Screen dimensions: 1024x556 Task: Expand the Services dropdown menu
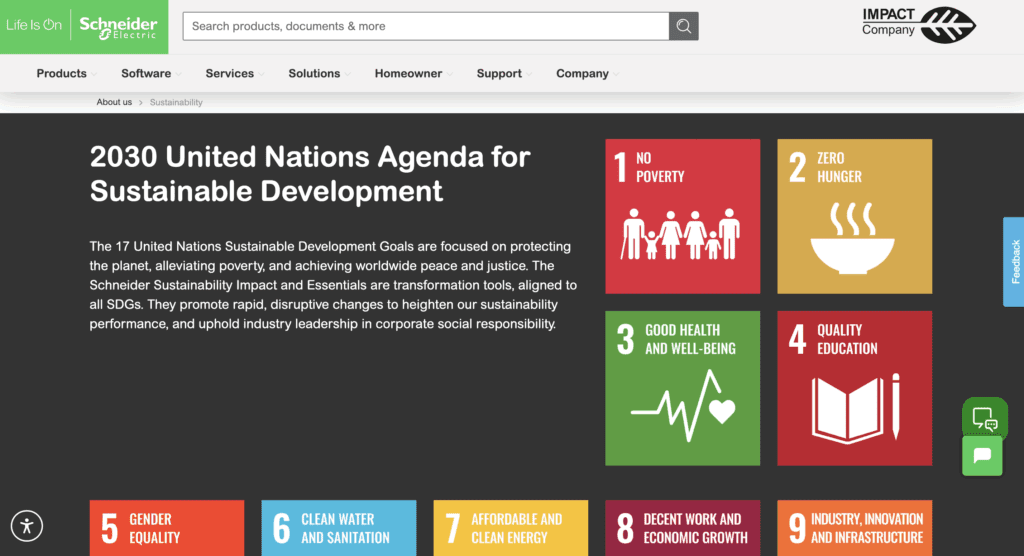(230, 73)
